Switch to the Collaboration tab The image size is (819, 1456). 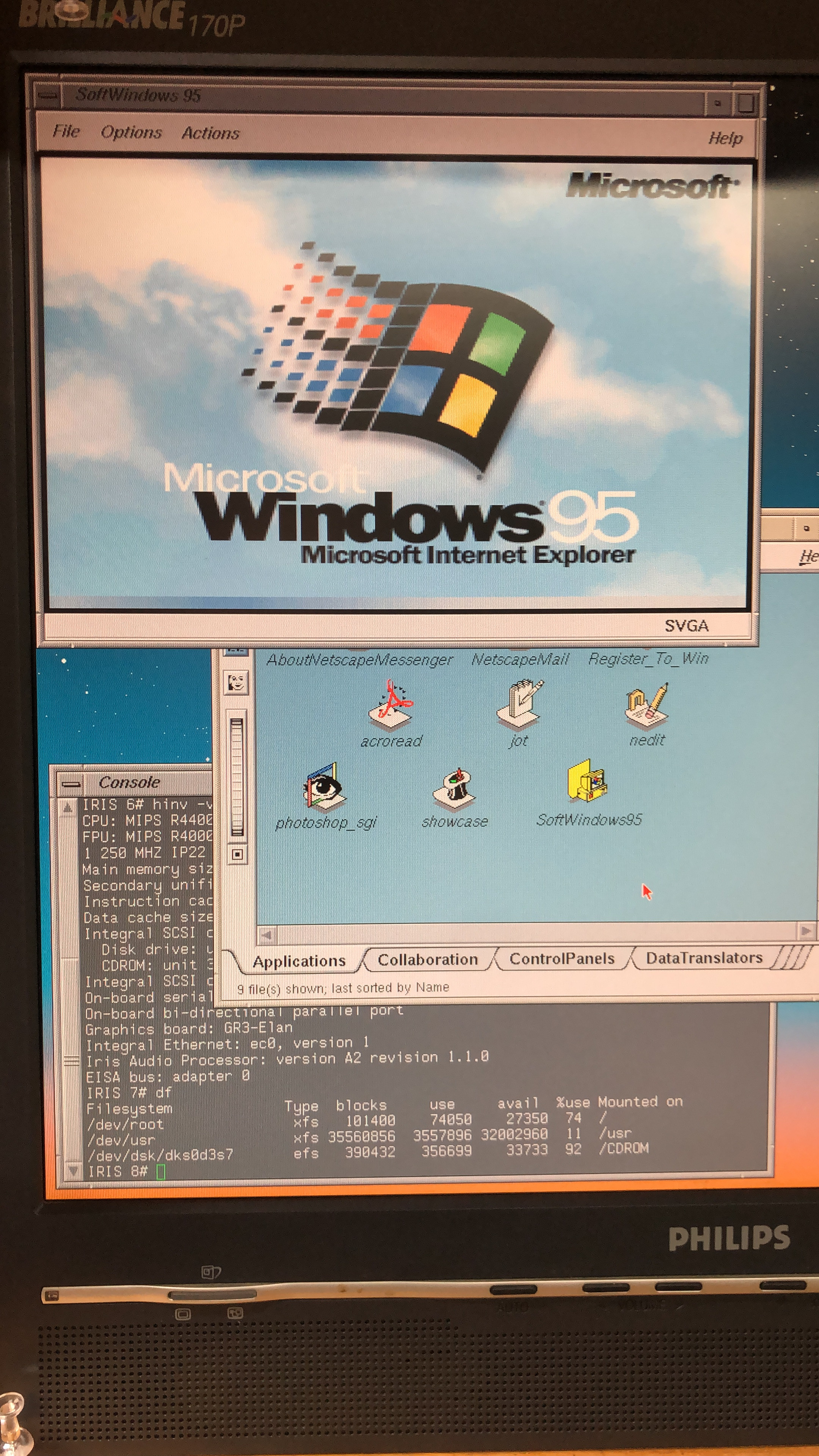[x=427, y=960]
